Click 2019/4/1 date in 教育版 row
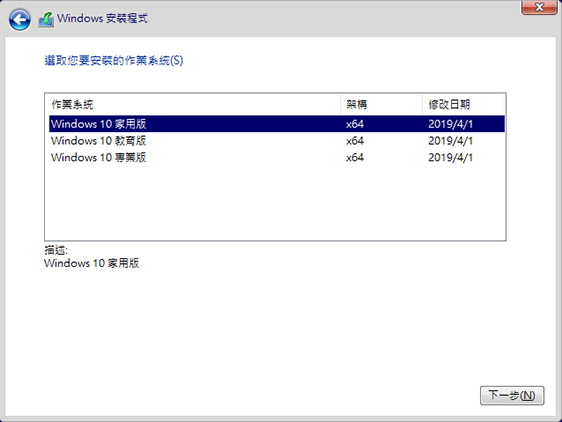The width and height of the screenshot is (562, 422). coord(451,141)
